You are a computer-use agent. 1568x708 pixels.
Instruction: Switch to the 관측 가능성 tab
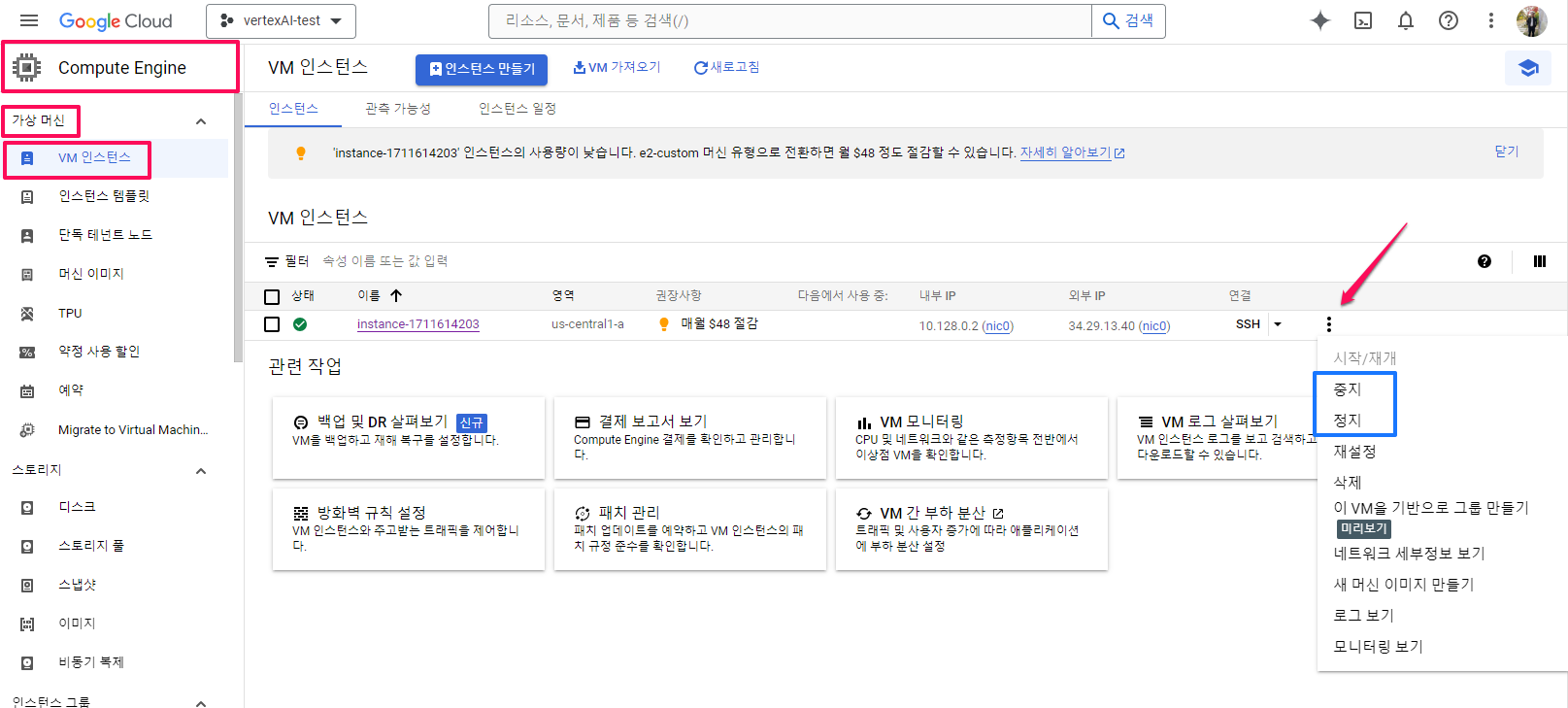tap(398, 109)
